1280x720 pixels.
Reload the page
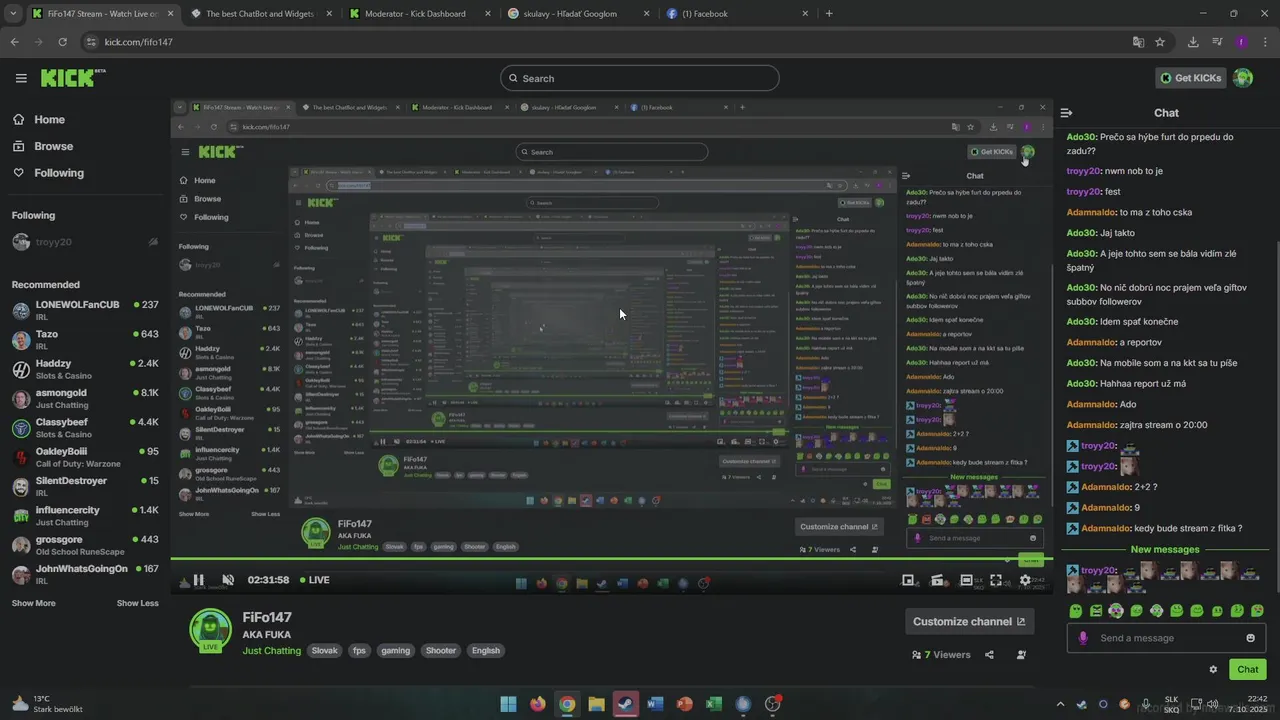coord(63,42)
